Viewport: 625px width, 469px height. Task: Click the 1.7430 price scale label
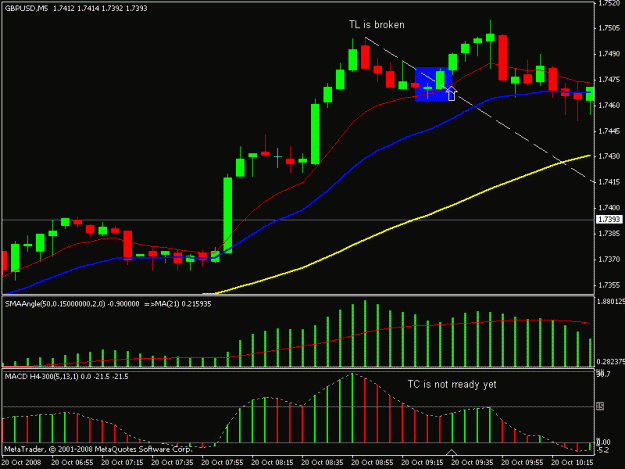coord(609,156)
